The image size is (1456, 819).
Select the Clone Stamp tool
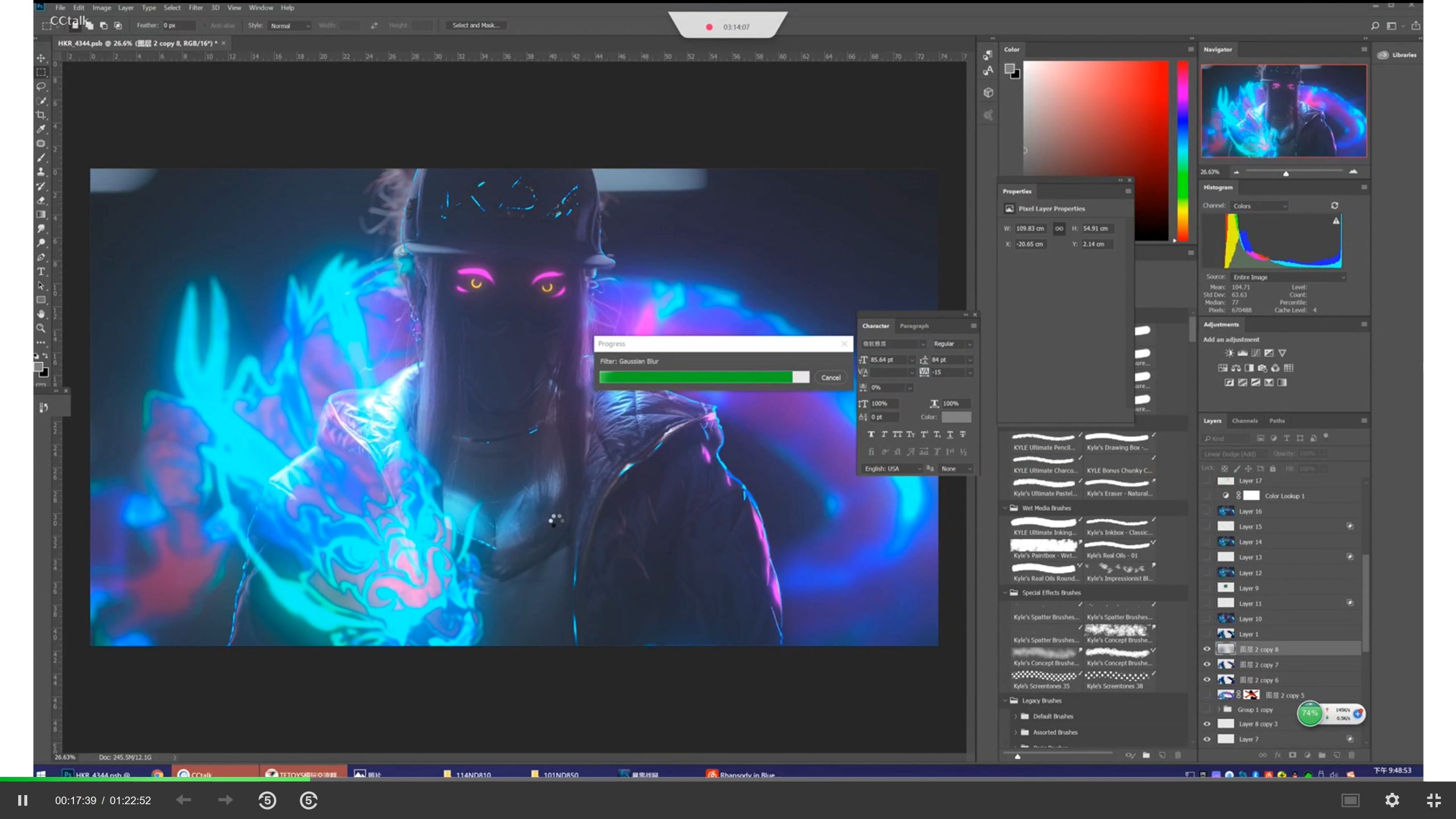[41, 172]
